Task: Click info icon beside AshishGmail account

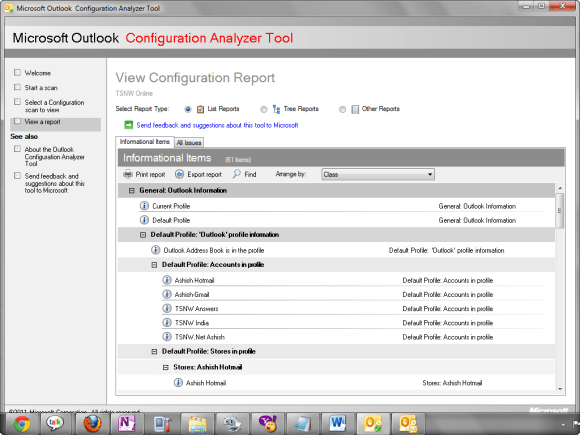Action: [167, 294]
